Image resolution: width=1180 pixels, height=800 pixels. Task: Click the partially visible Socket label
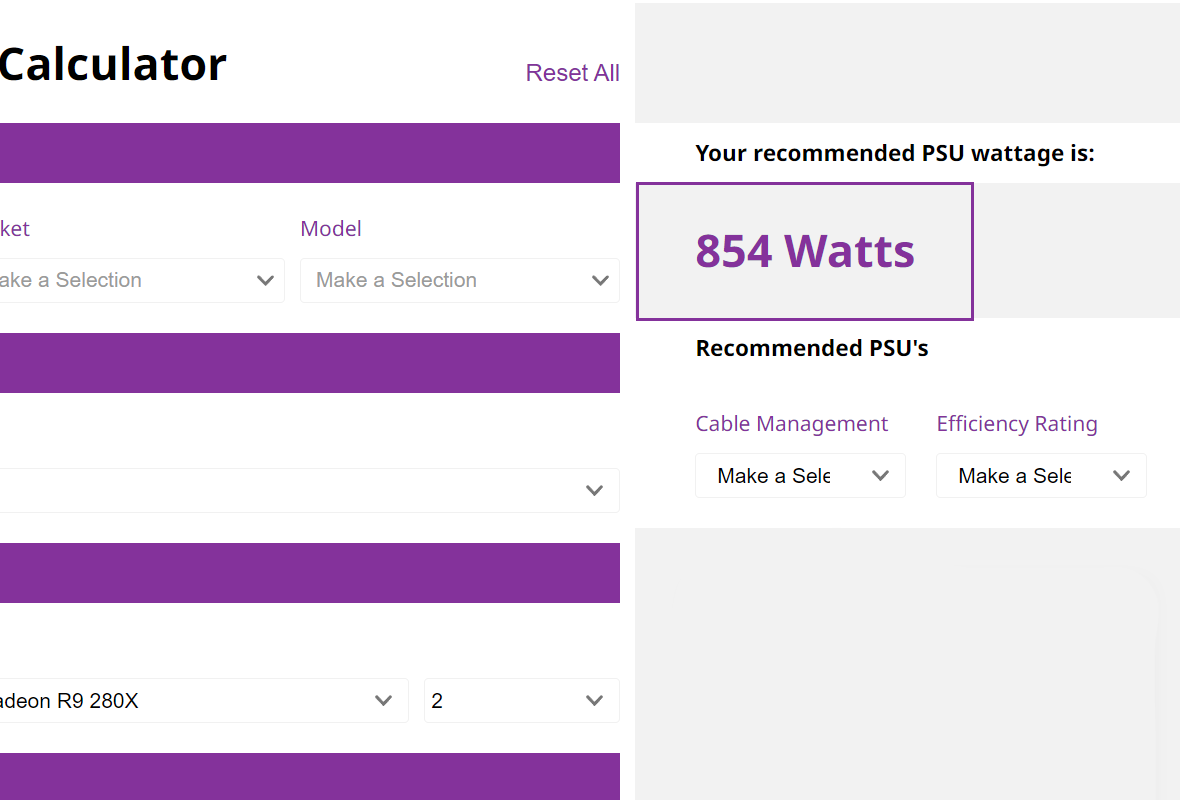pyautogui.click(x=14, y=229)
